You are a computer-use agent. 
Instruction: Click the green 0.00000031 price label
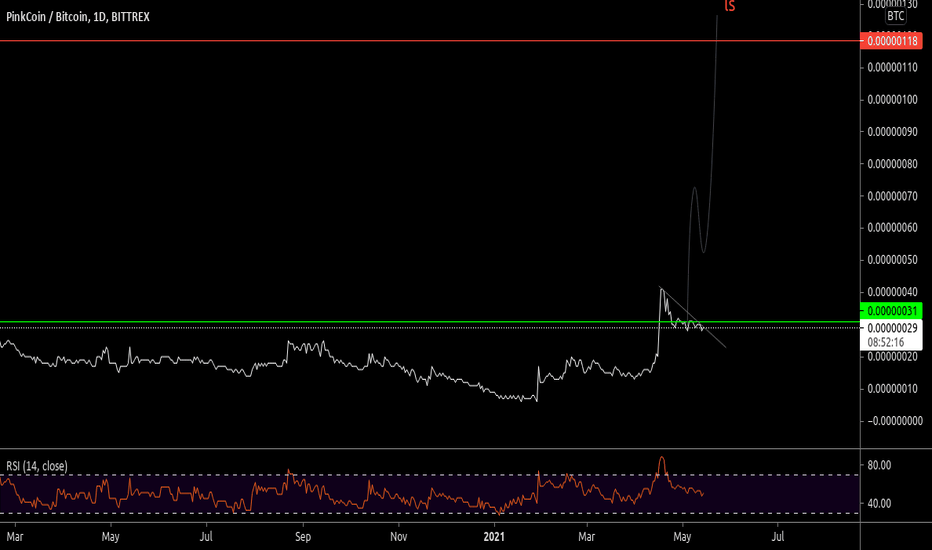pos(891,310)
